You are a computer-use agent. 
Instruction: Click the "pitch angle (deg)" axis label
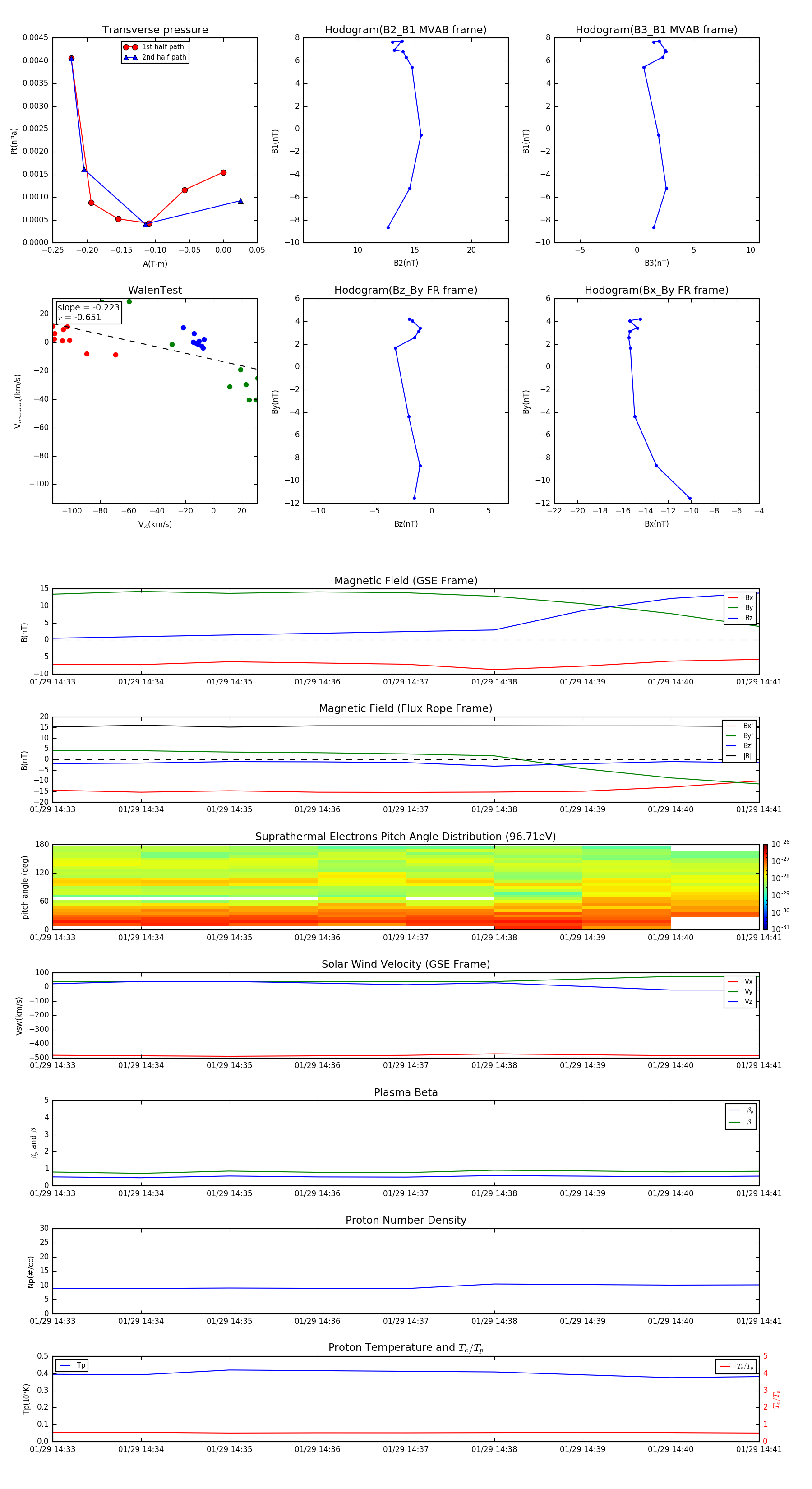pyautogui.click(x=25, y=887)
